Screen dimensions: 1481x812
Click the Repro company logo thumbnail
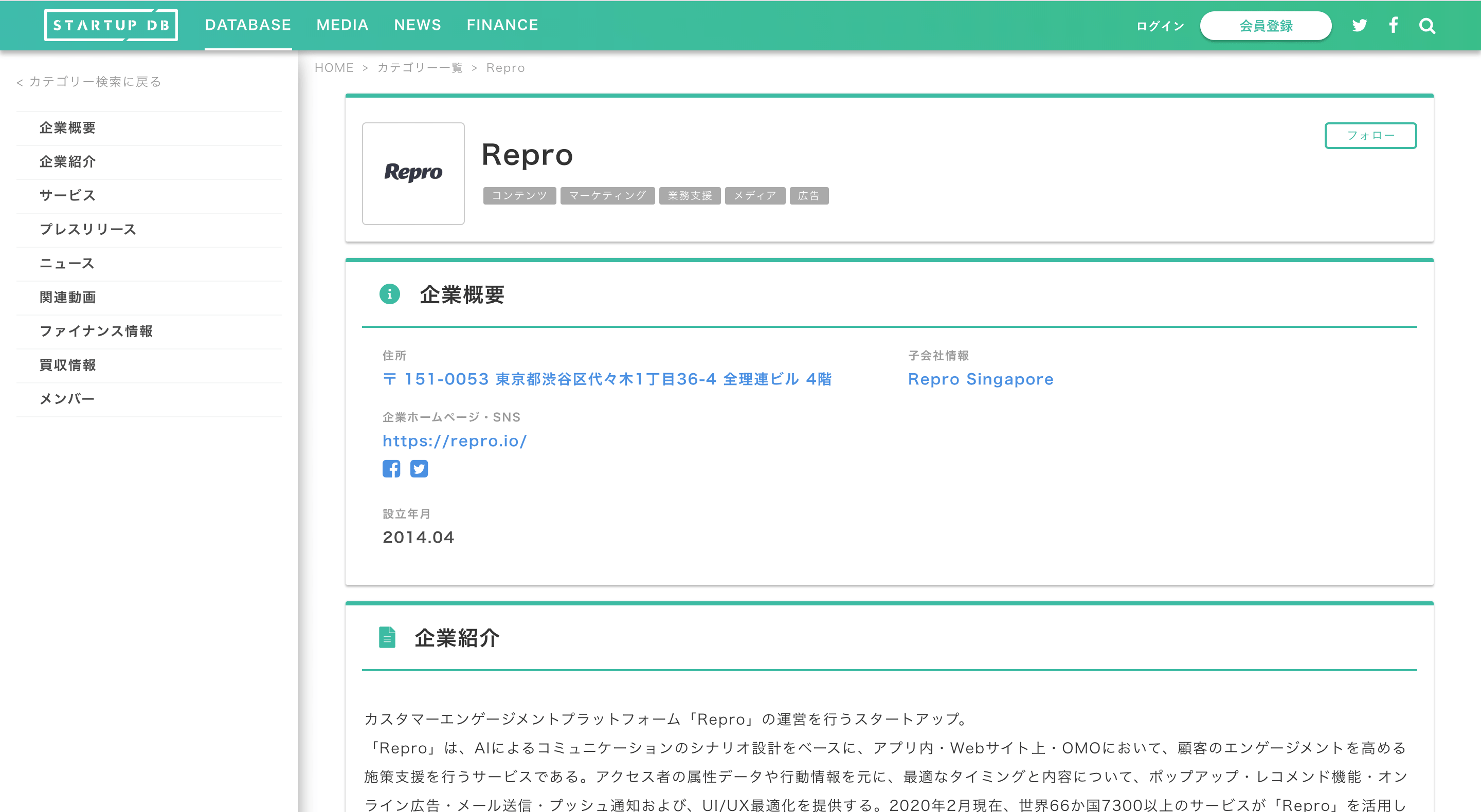coord(413,174)
